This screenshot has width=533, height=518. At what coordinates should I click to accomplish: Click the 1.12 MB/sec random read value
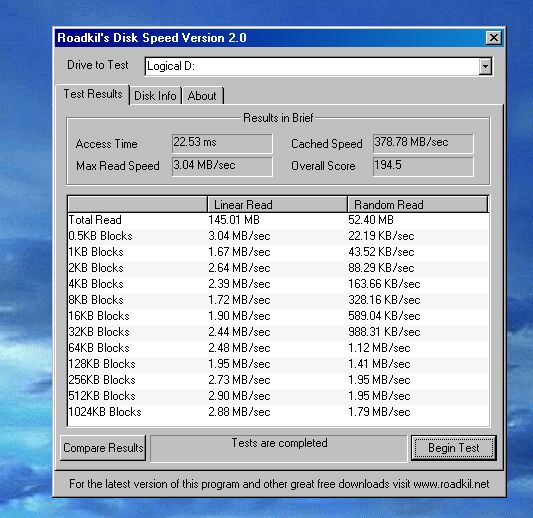click(379, 348)
